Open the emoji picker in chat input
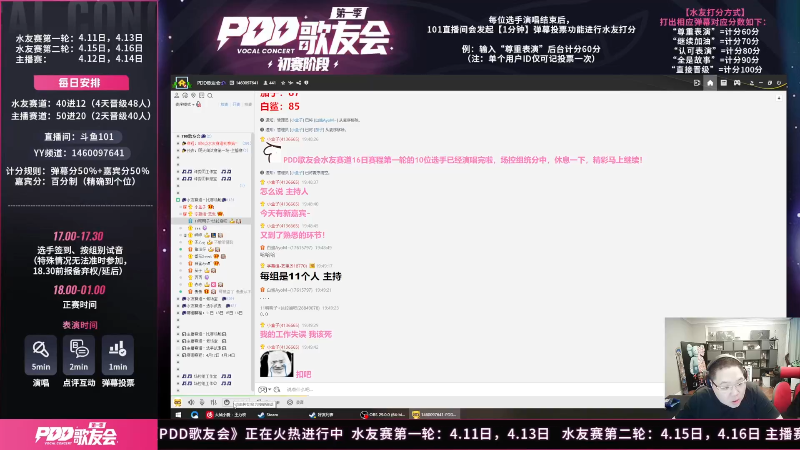The width and height of the screenshot is (800, 450). point(263,389)
